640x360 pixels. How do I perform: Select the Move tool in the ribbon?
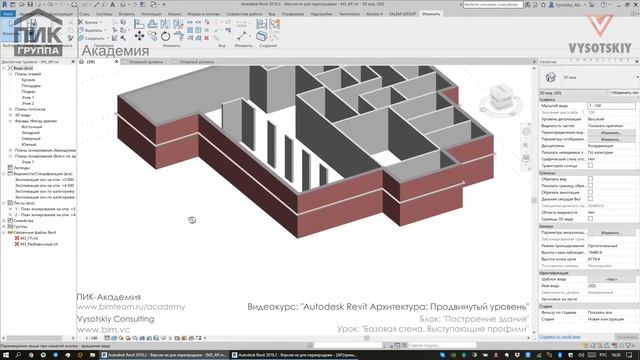(139, 36)
